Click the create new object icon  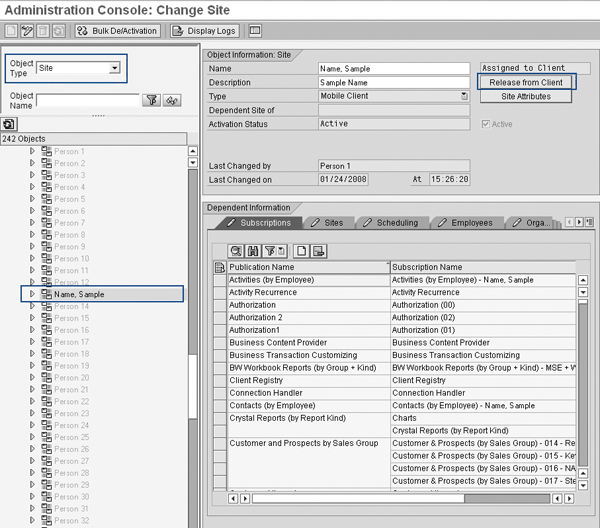[11, 31]
